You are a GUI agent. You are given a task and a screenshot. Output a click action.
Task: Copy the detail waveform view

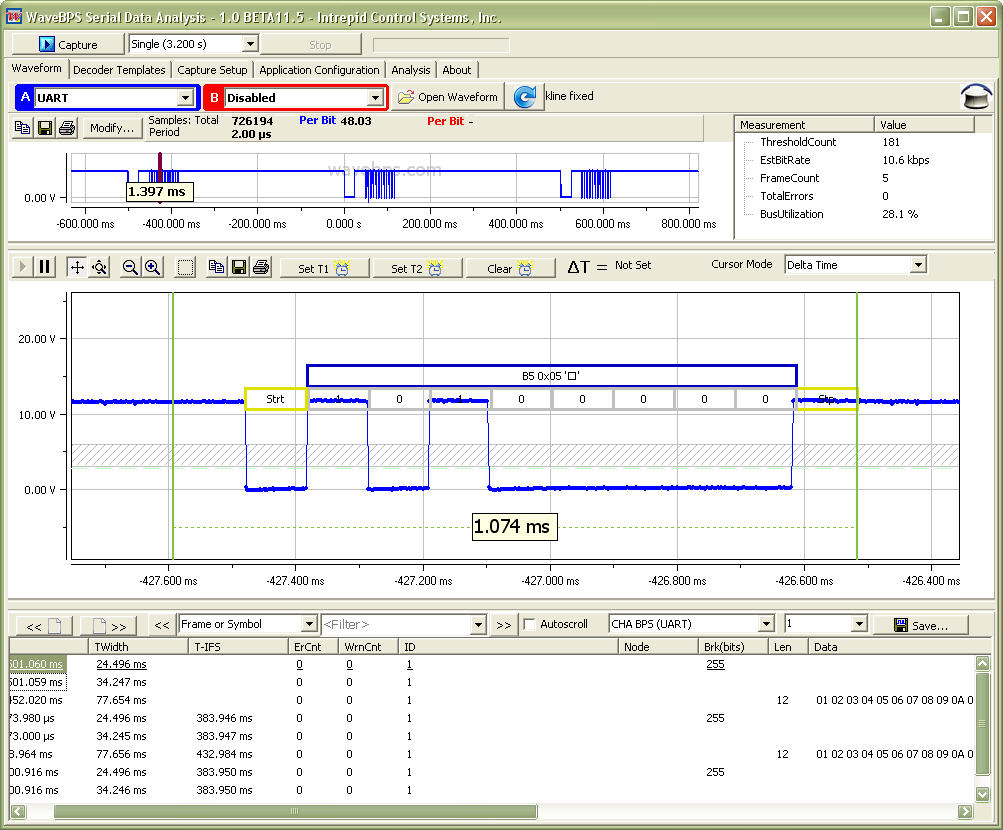(217, 267)
